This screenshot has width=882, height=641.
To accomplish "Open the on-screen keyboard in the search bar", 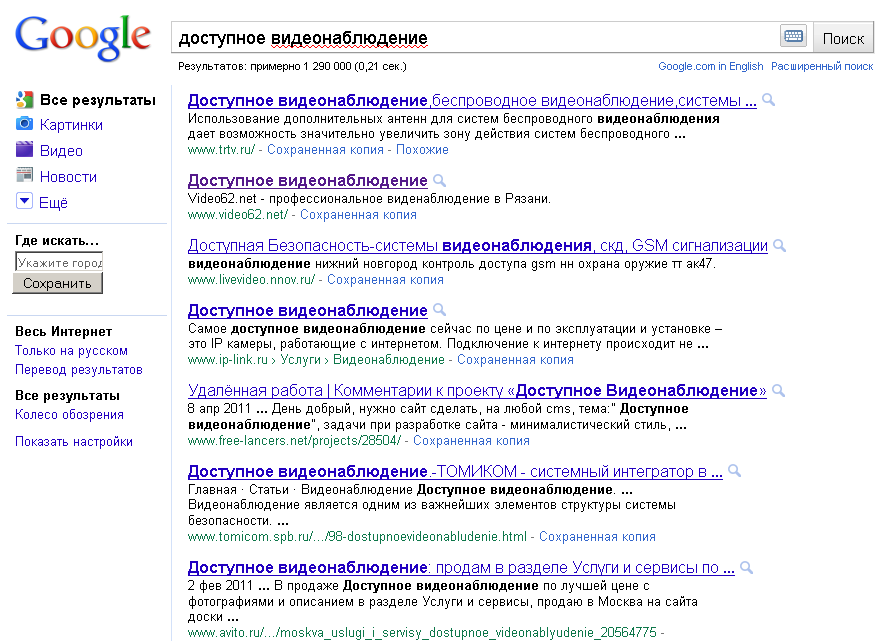I will [793, 35].
